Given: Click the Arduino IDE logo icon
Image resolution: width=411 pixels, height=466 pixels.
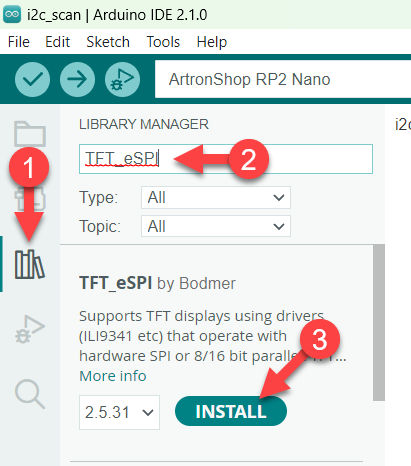Looking at the screenshot, I should click(x=12, y=14).
